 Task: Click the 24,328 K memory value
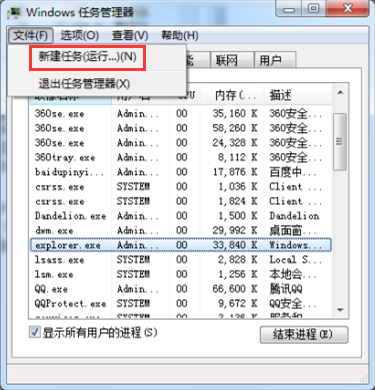235,143
